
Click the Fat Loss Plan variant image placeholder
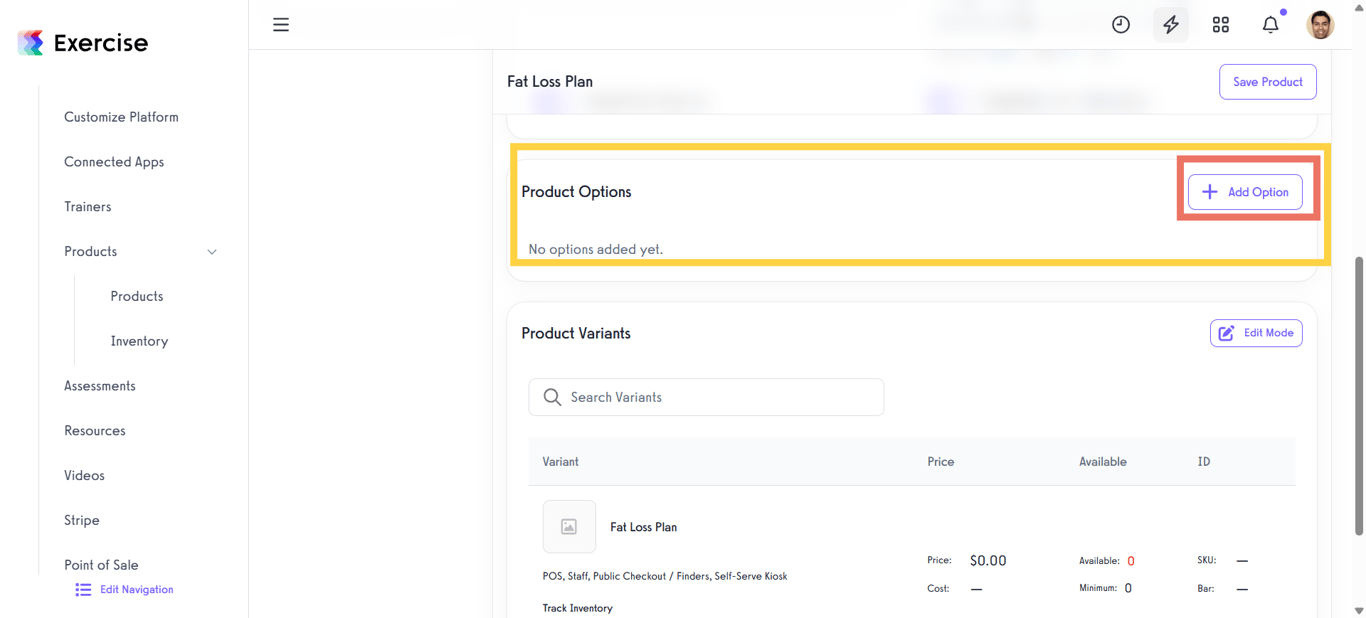569,526
